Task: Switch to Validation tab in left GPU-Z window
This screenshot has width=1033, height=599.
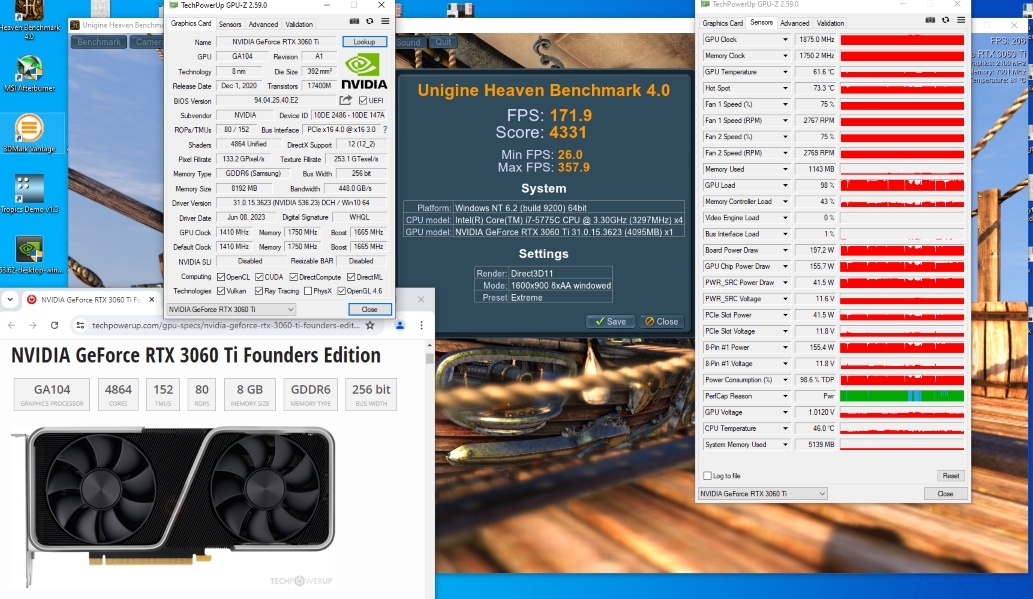Action: click(299, 24)
